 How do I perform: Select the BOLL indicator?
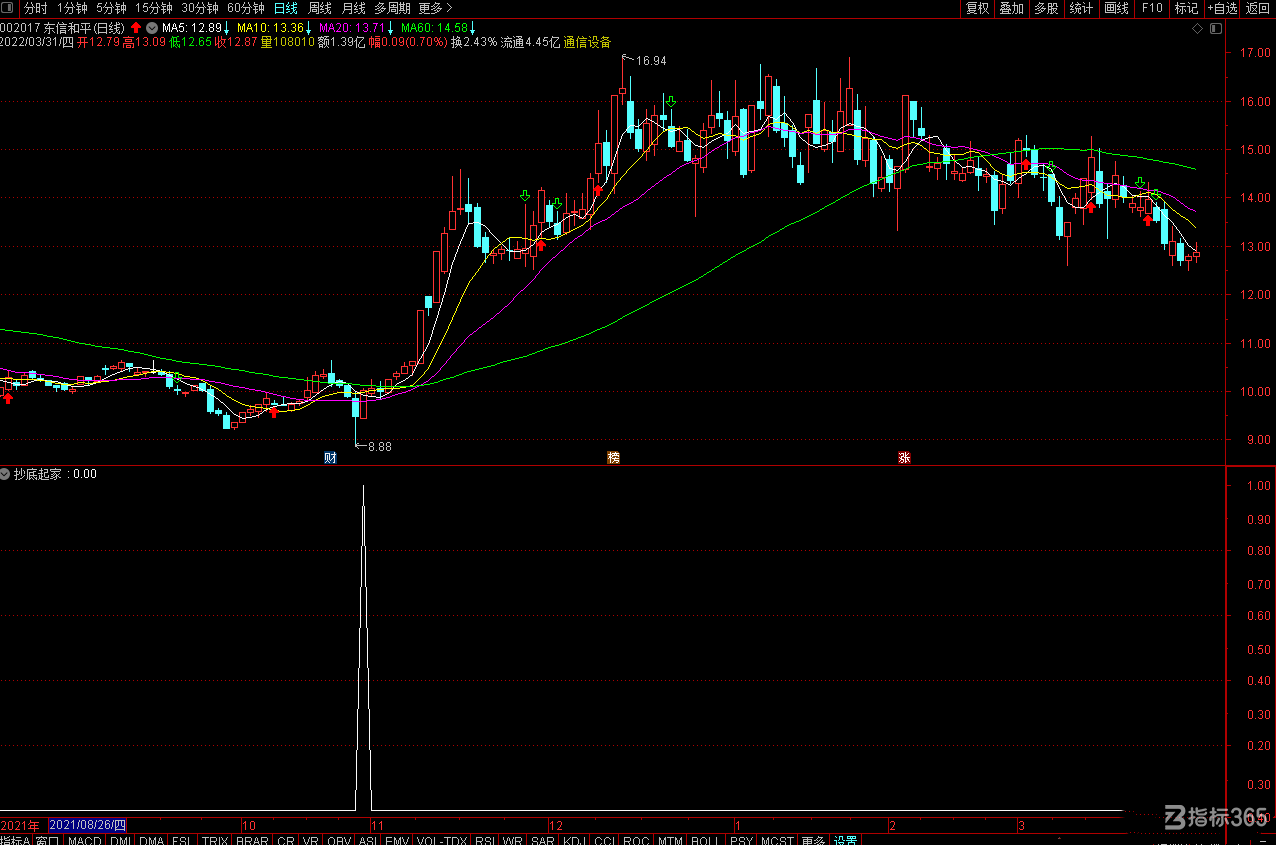pos(705,840)
